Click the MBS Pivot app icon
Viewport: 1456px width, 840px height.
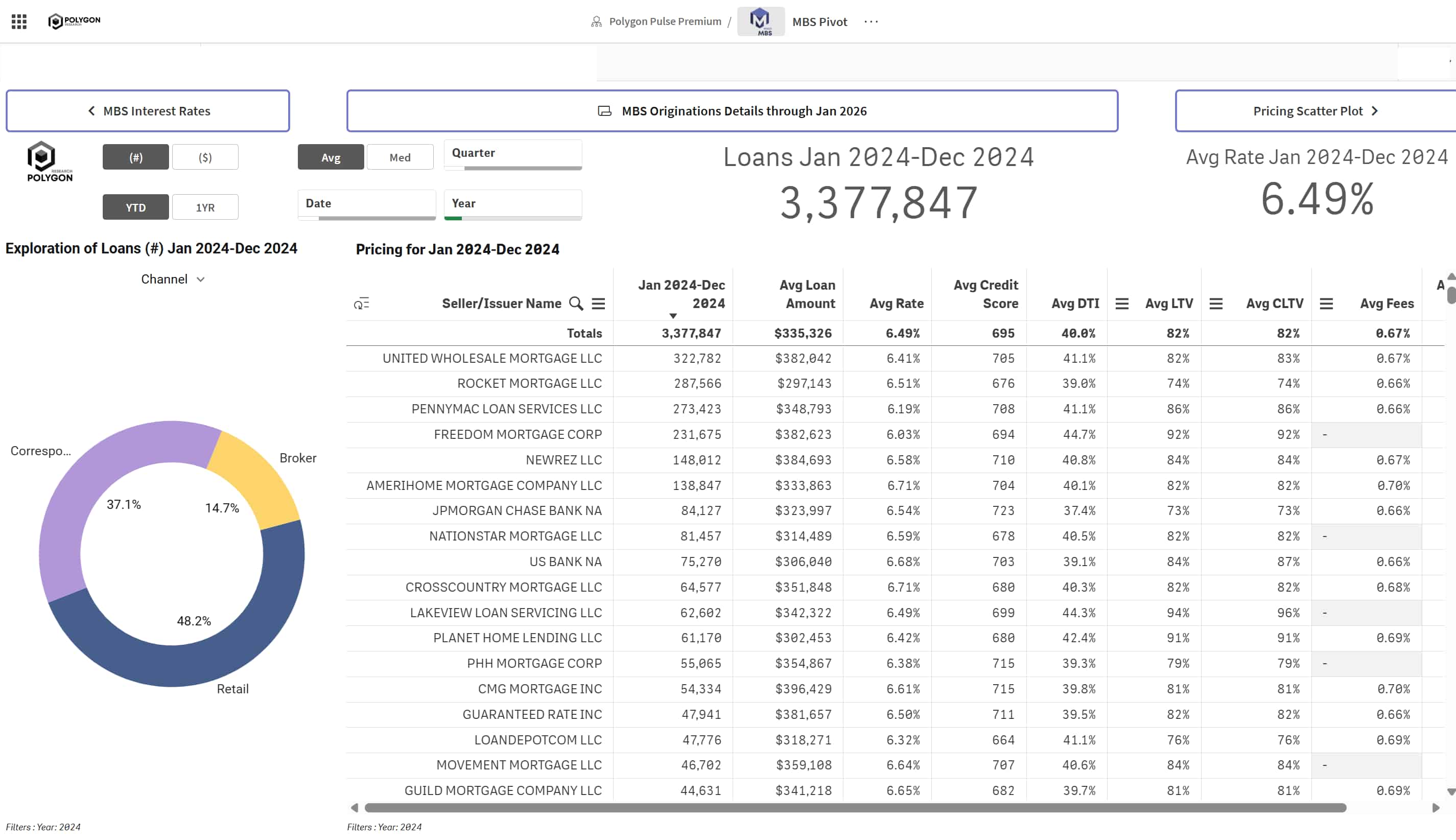(x=760, y=21)
